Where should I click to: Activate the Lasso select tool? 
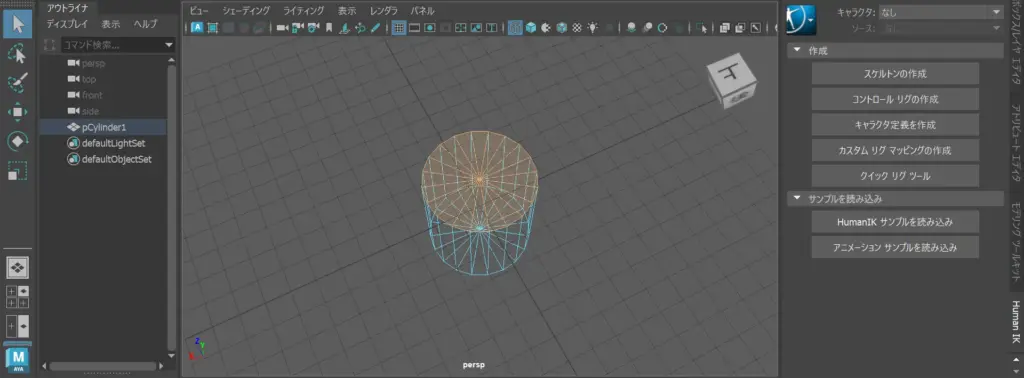(x=18, y=54)
